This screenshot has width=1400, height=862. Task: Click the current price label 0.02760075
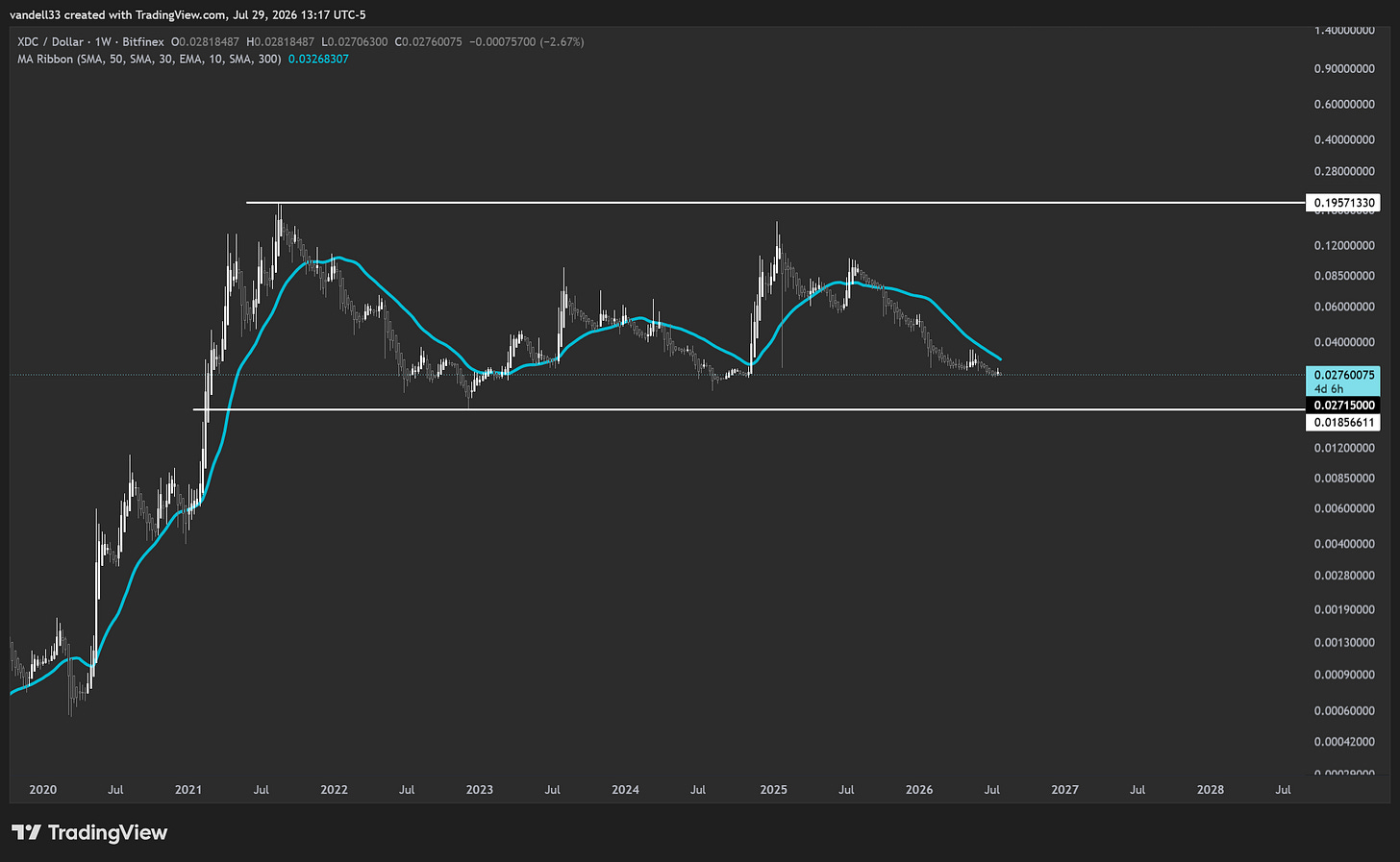[1343, 375]
